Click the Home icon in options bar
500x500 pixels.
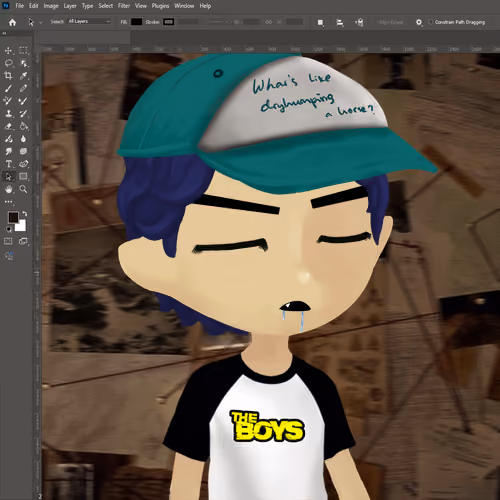[x=12, y=22]
